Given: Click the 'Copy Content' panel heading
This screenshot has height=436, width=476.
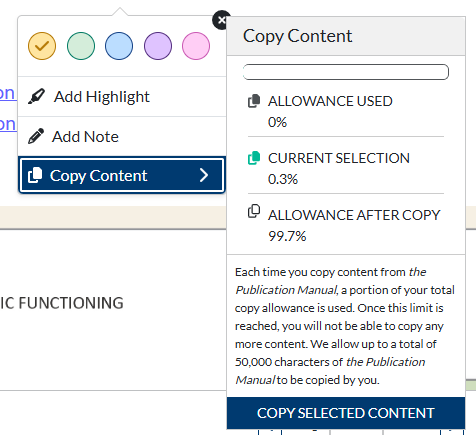Looking at the screenshot, I should click(297, 36).
